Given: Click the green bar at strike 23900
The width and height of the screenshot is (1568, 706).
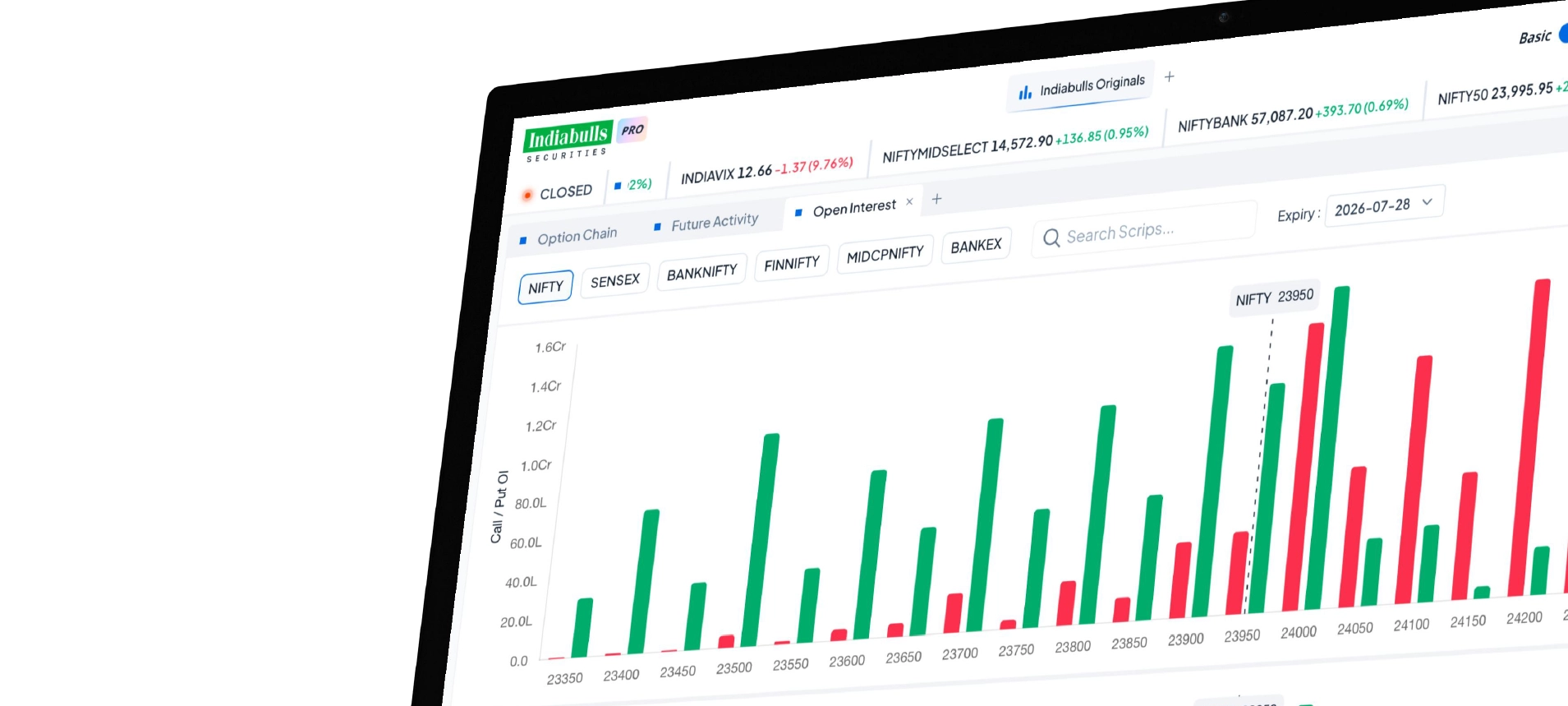Looking at the screenshot, I should (1213, 482).
